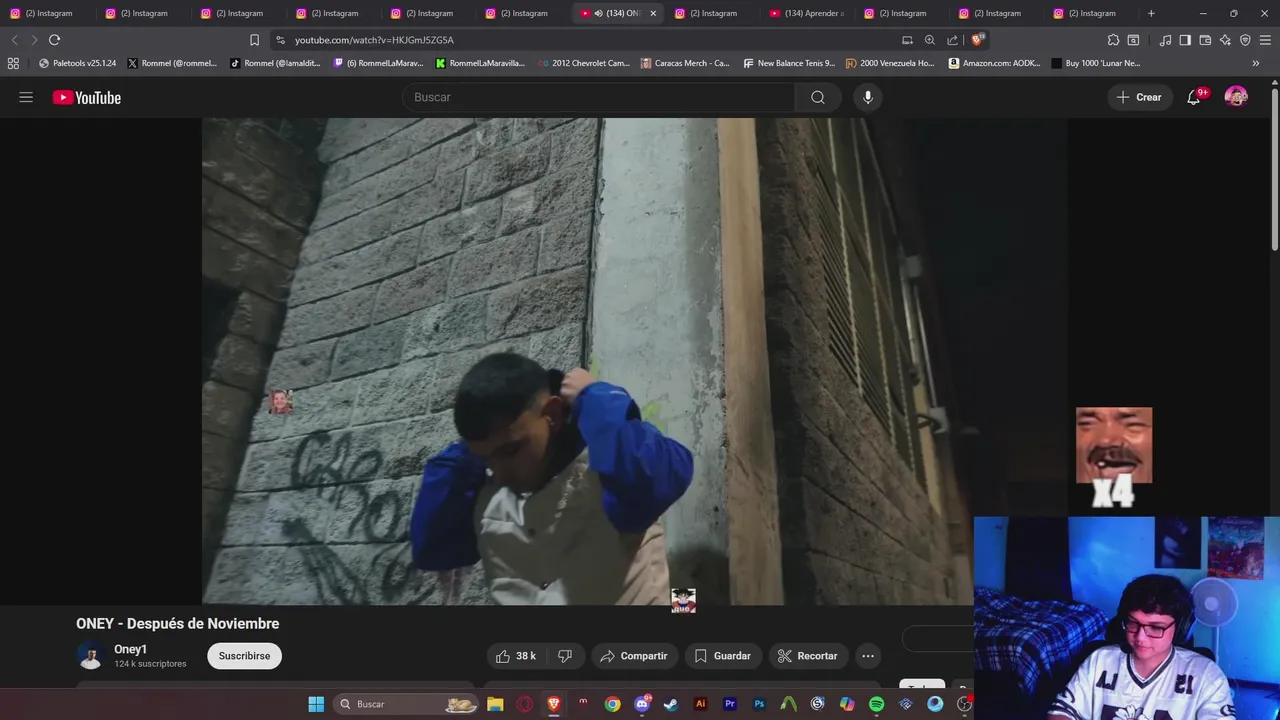Open the Windows Start menu
Screen dimensions: 1280x720
[x=316, y=704]
